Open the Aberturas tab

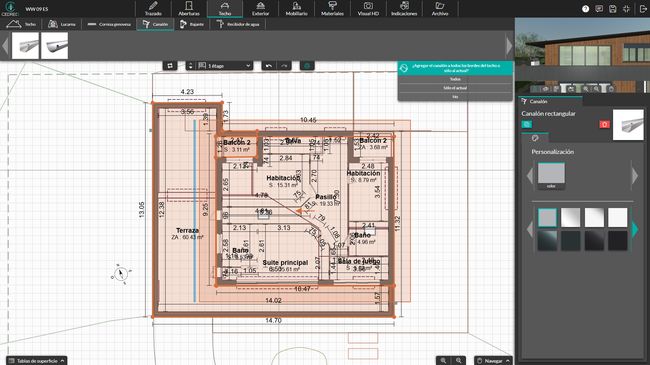(189, 9)
